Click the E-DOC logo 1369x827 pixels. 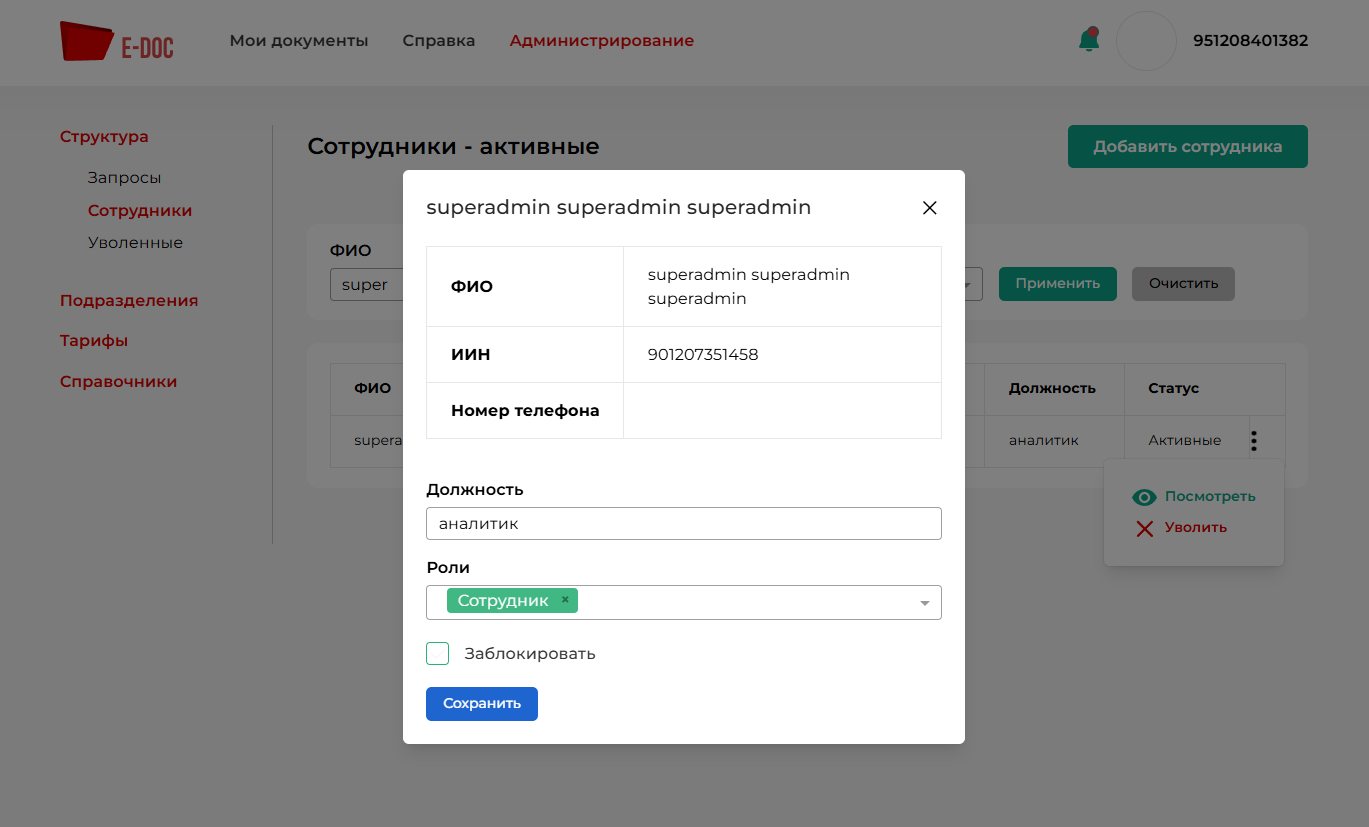pyautogui.click(x=117, y=41)
